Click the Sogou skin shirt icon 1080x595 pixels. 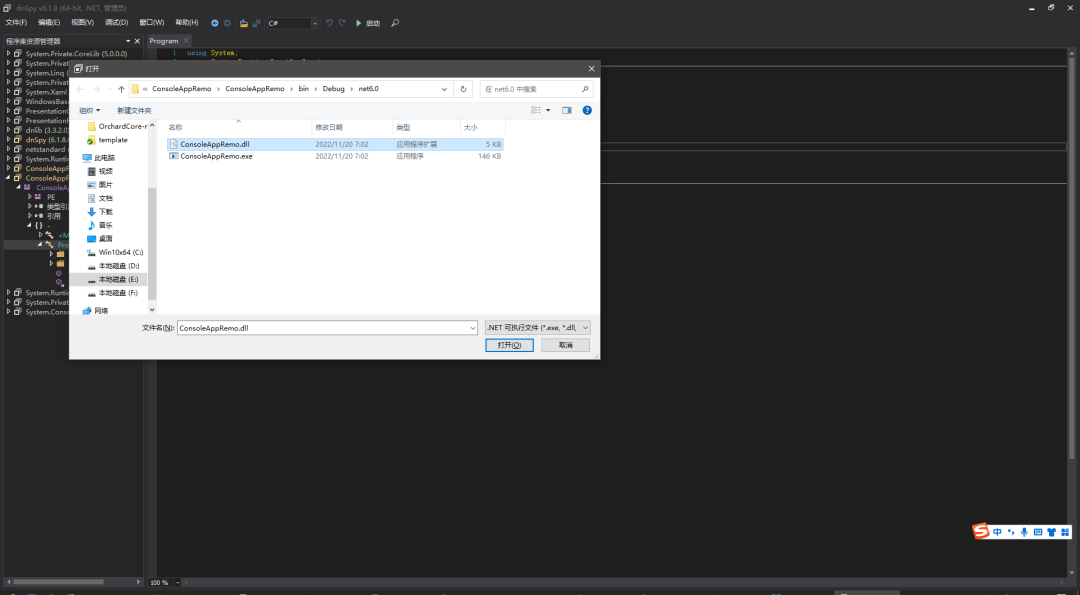point(1051,532)
